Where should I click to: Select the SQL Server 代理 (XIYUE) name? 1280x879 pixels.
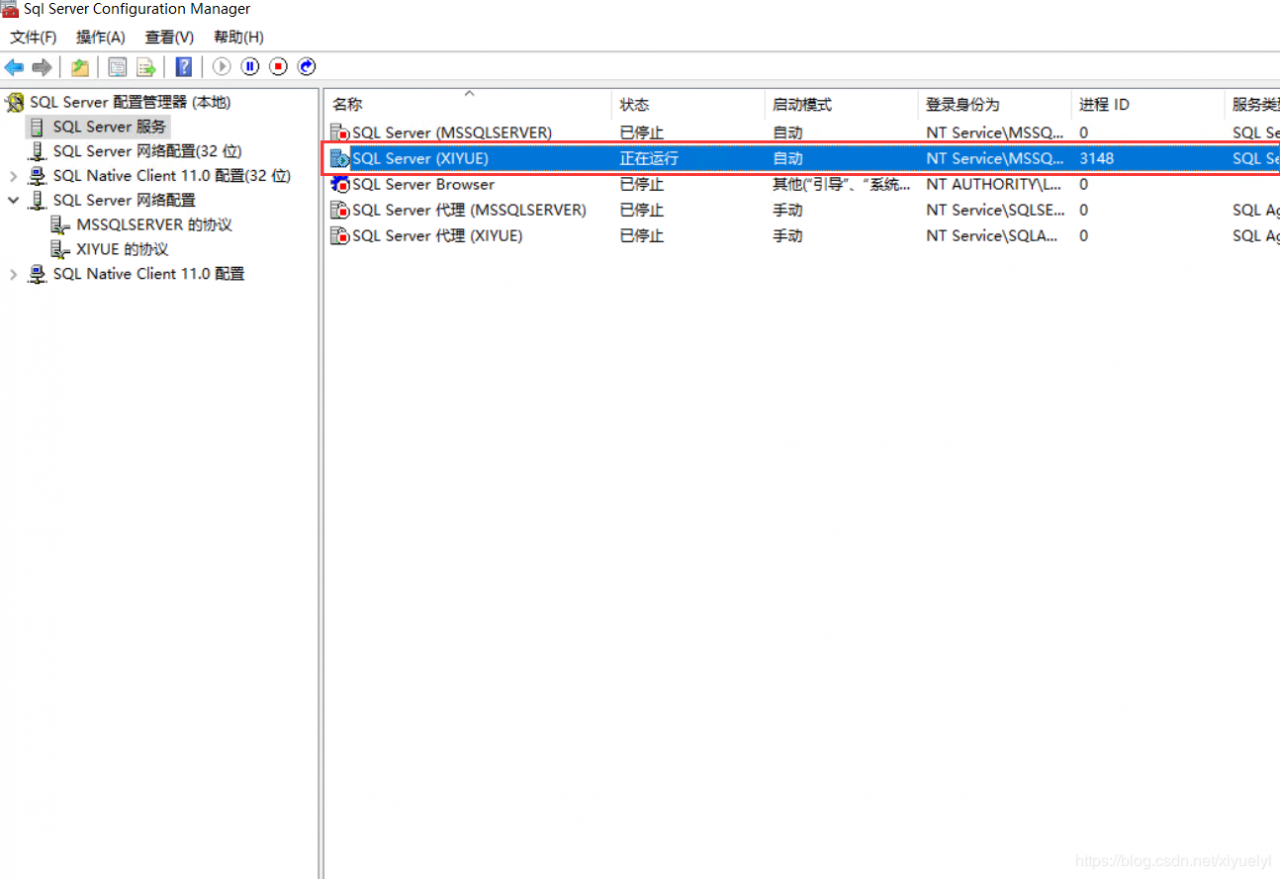point(437,237)
